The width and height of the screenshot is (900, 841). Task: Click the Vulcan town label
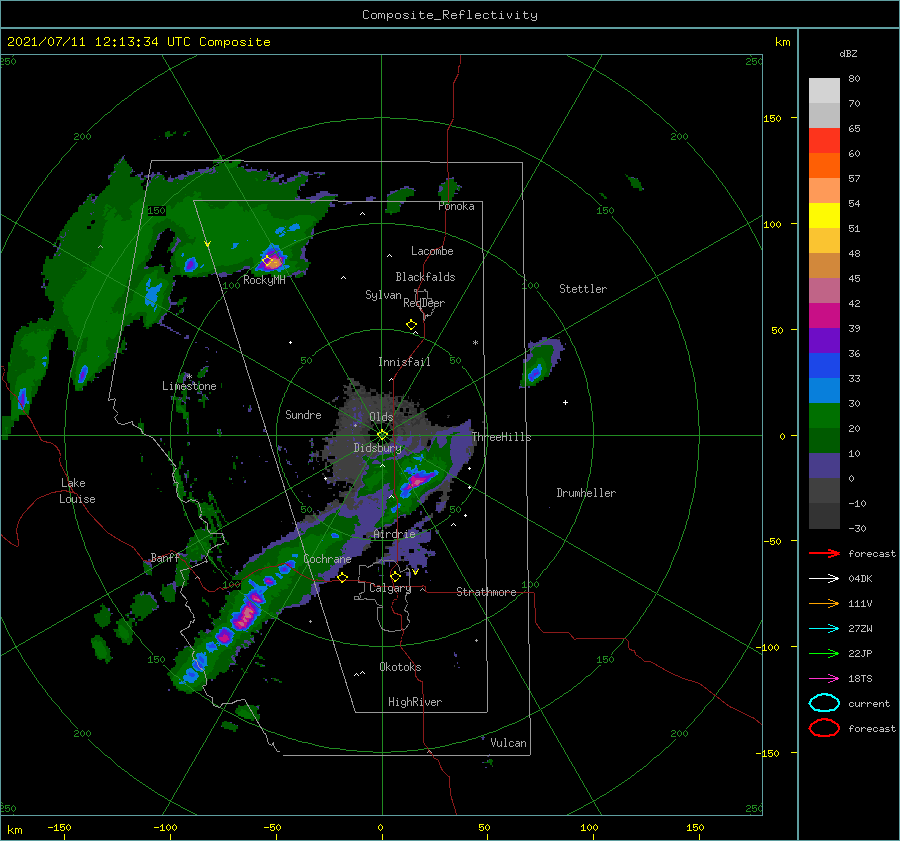pos(509,743)
